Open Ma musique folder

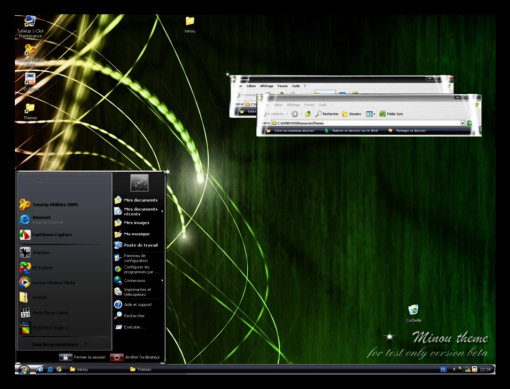point(138,234)
